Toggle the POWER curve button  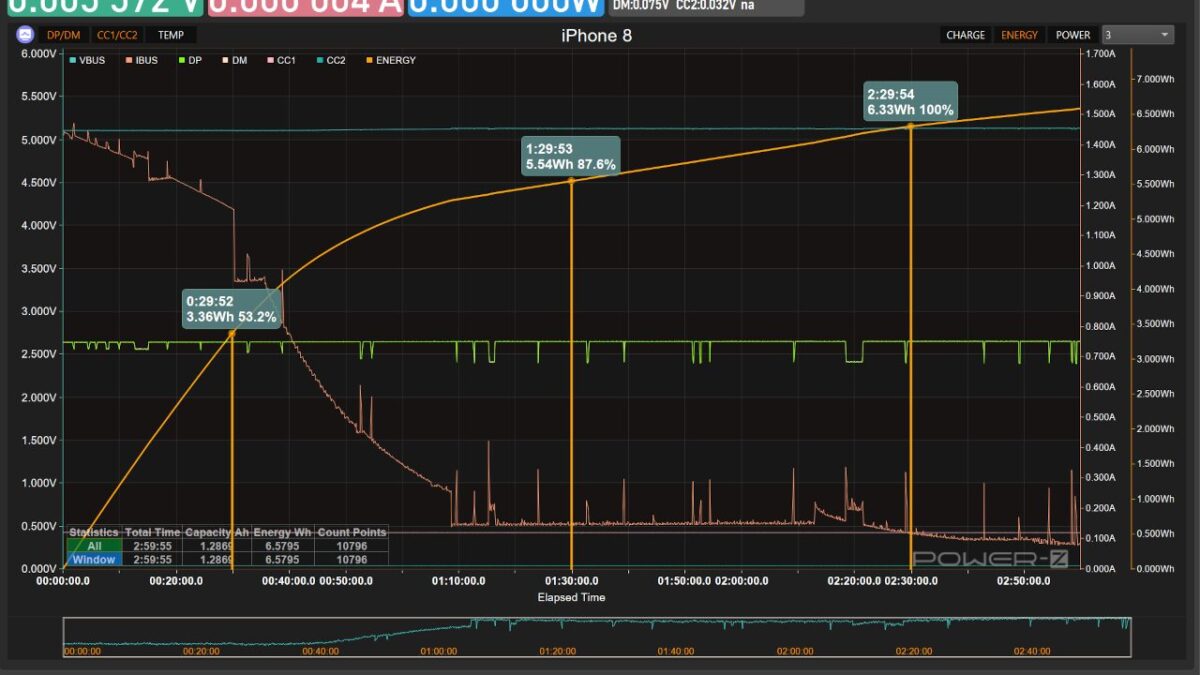coord(1073,35)
